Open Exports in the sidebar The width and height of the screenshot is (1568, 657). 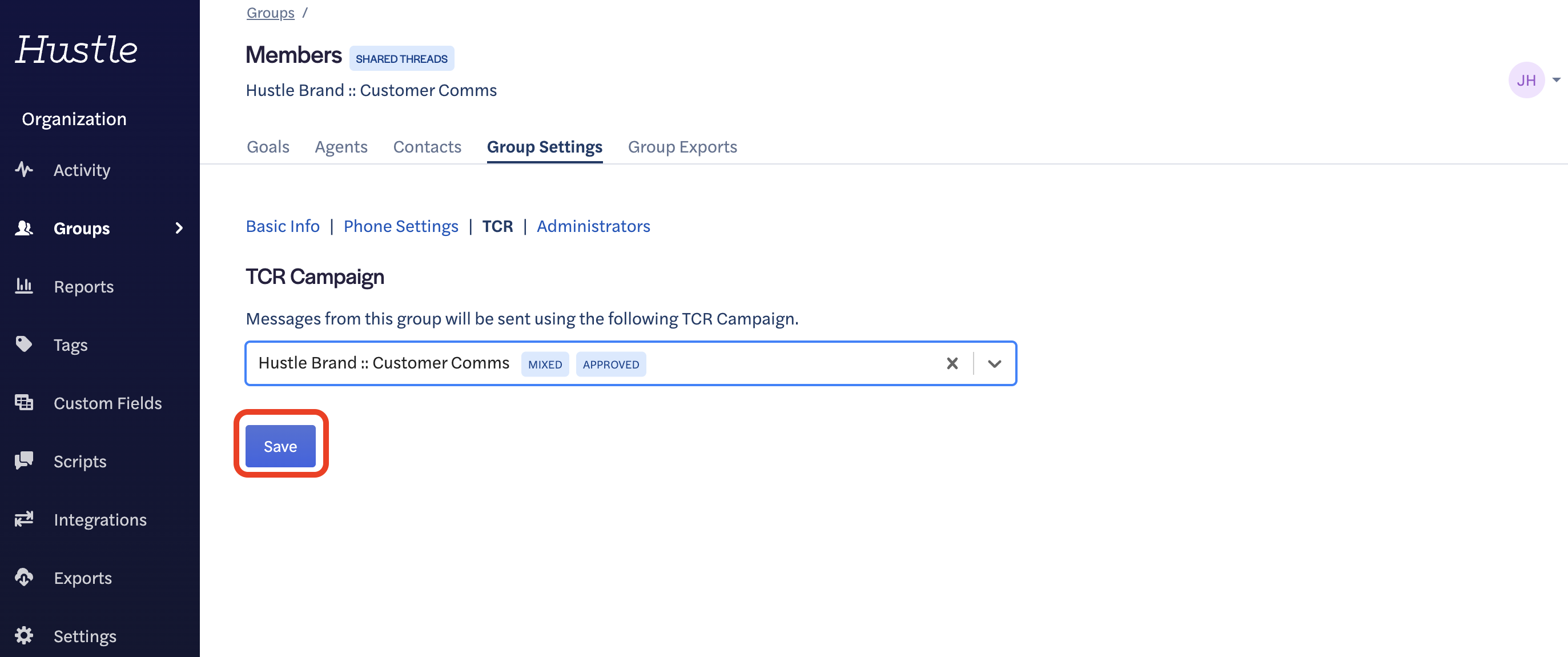83,578
